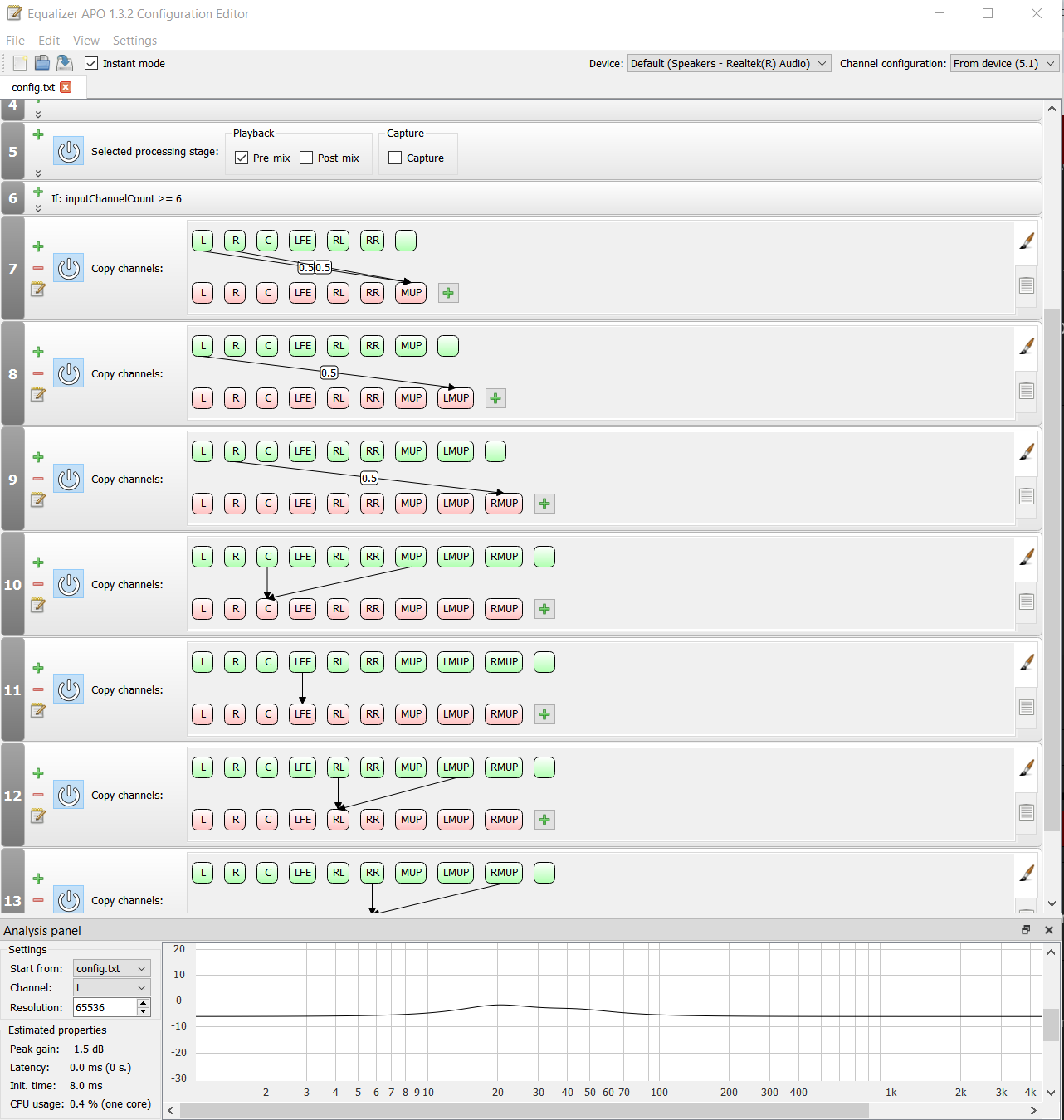1064x1120 pixels.
Task: Uncheck the Instant mode checkbox
Action: point(91,63)
